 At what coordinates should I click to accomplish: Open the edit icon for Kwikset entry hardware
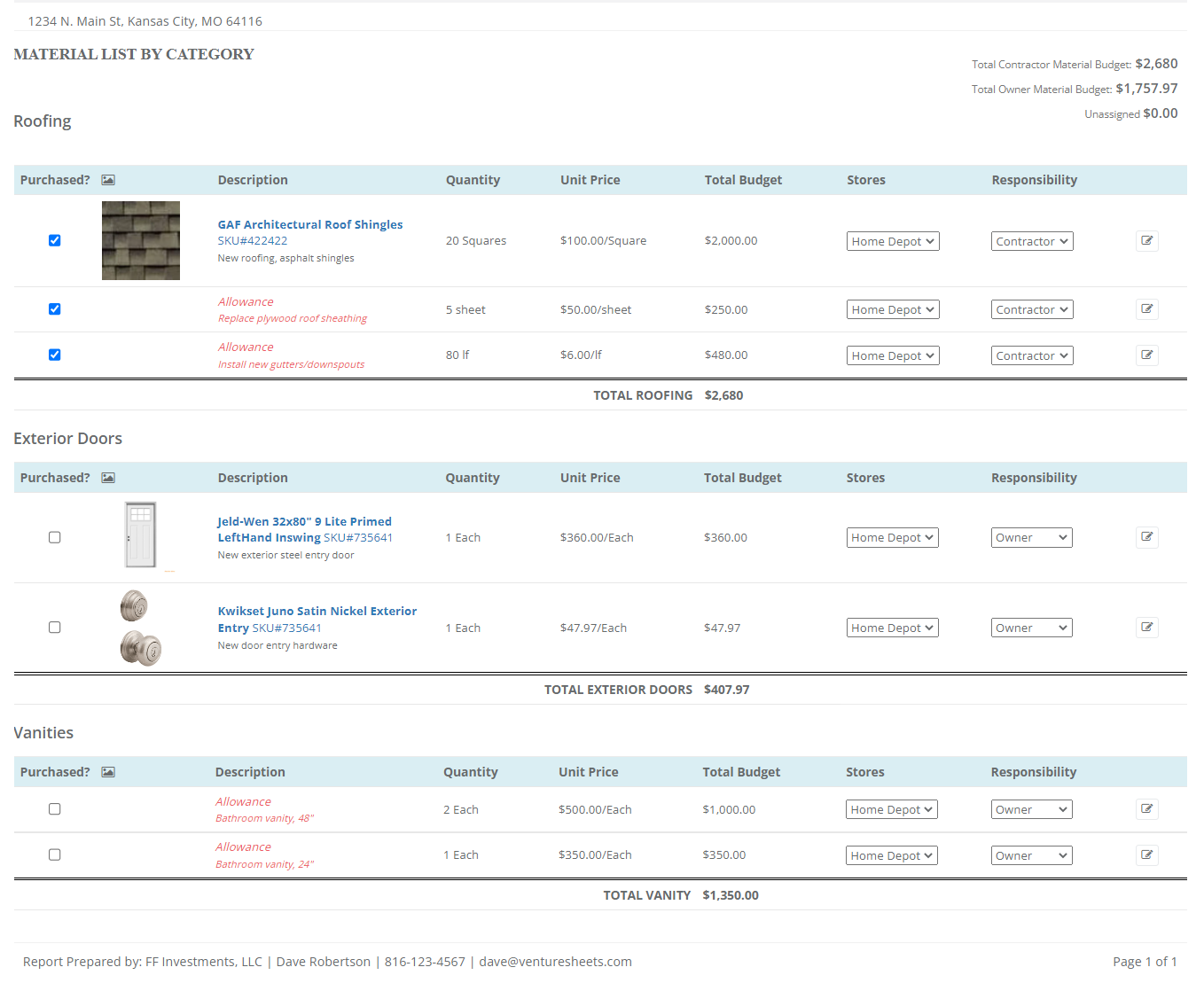(1146, 627)
